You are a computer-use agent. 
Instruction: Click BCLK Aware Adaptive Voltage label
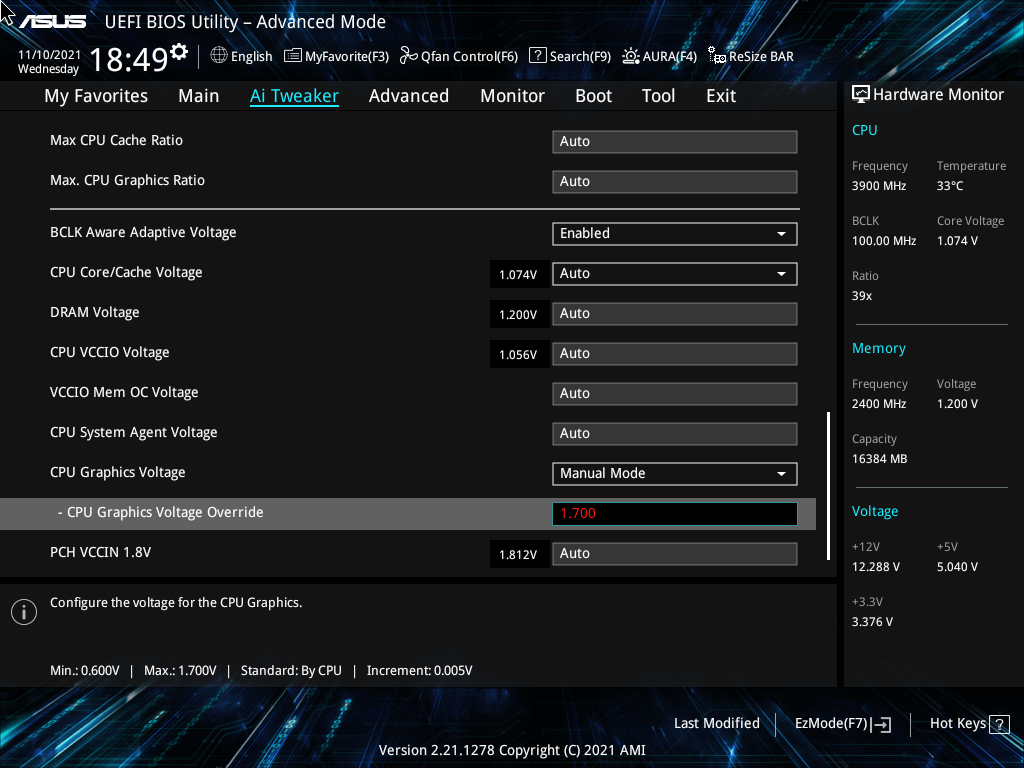143,232
